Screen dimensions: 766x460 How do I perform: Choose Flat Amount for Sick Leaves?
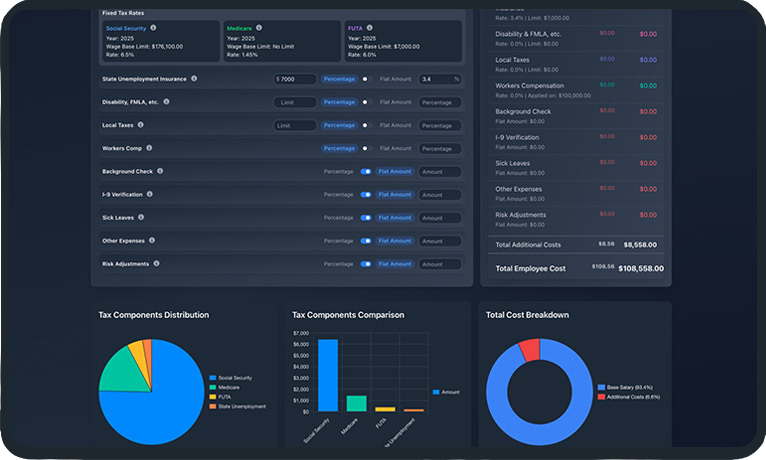[395, 218]
